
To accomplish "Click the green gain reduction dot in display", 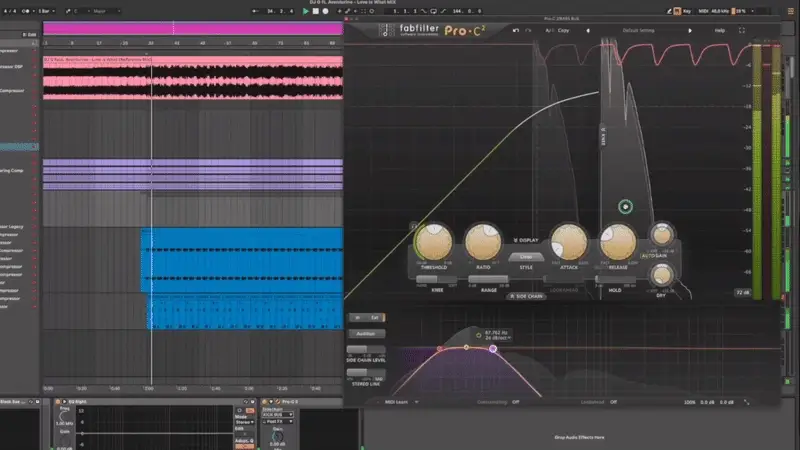I will pos(625,207).
